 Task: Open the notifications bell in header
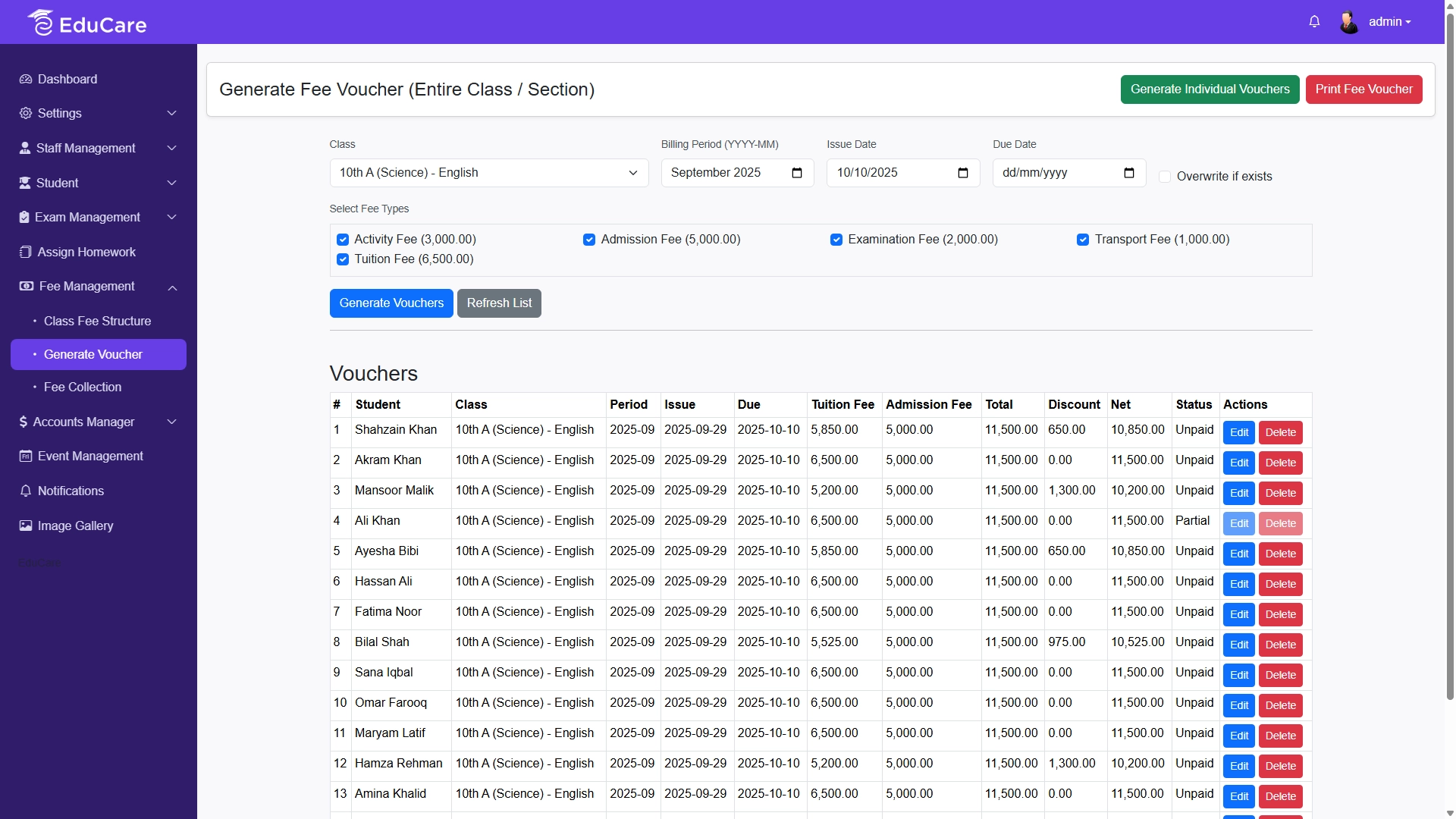[1314, 22]
